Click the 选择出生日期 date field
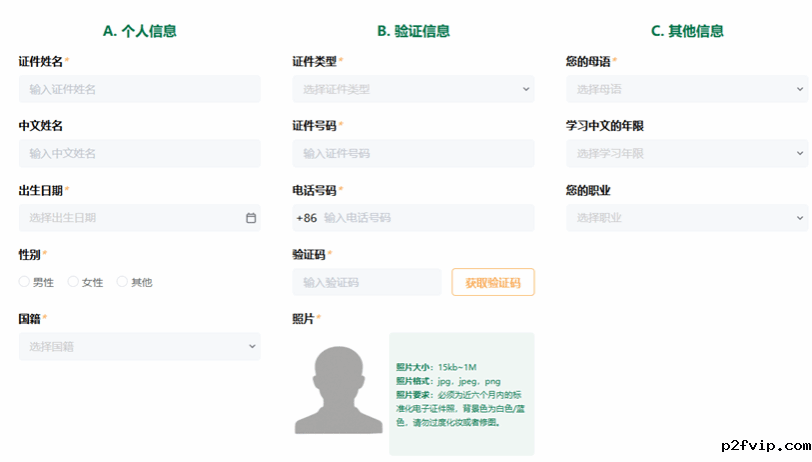Screen dimensions: 812x462 130,218
